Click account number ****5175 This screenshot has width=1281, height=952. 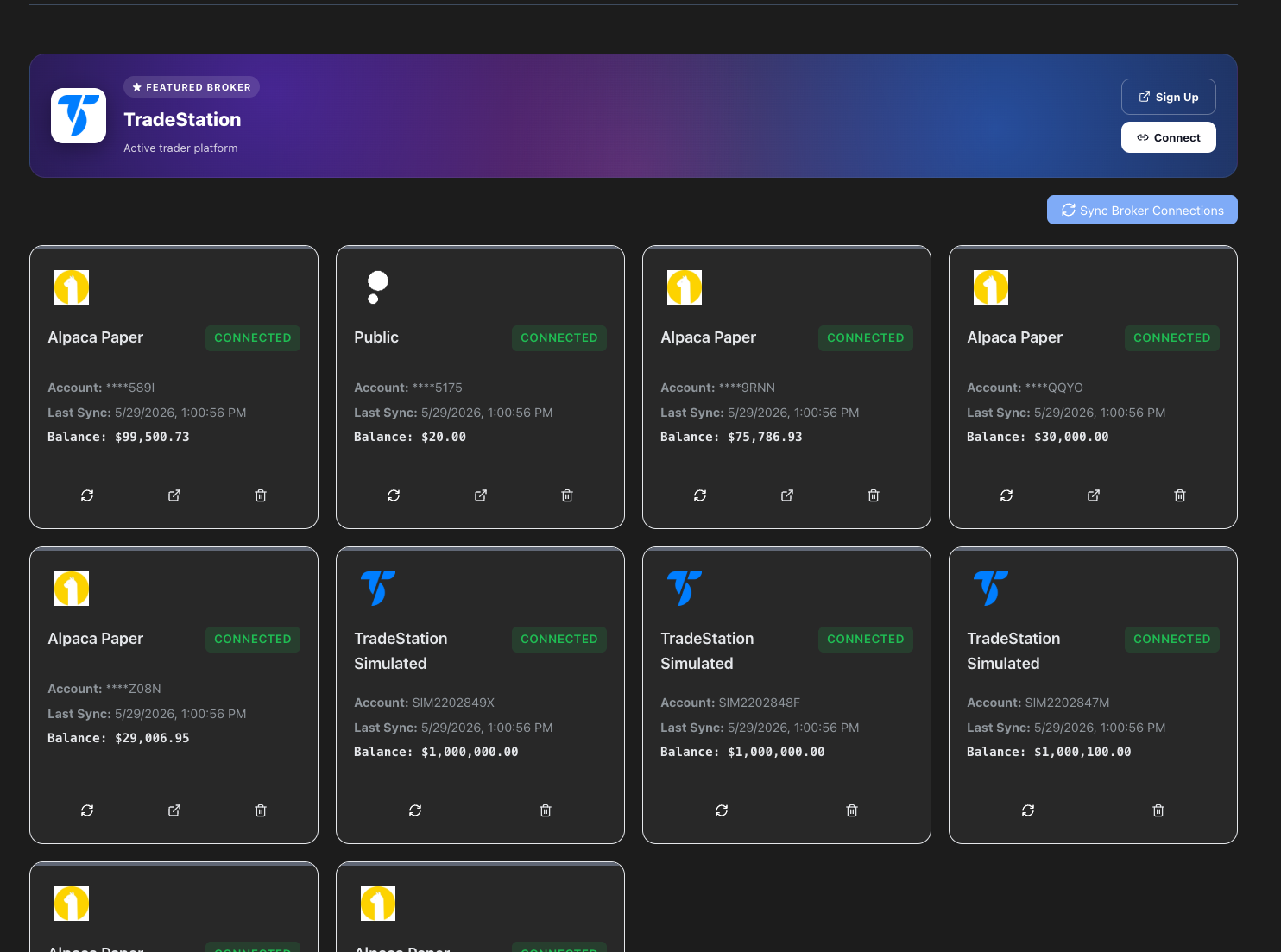[x=438, y=388]
